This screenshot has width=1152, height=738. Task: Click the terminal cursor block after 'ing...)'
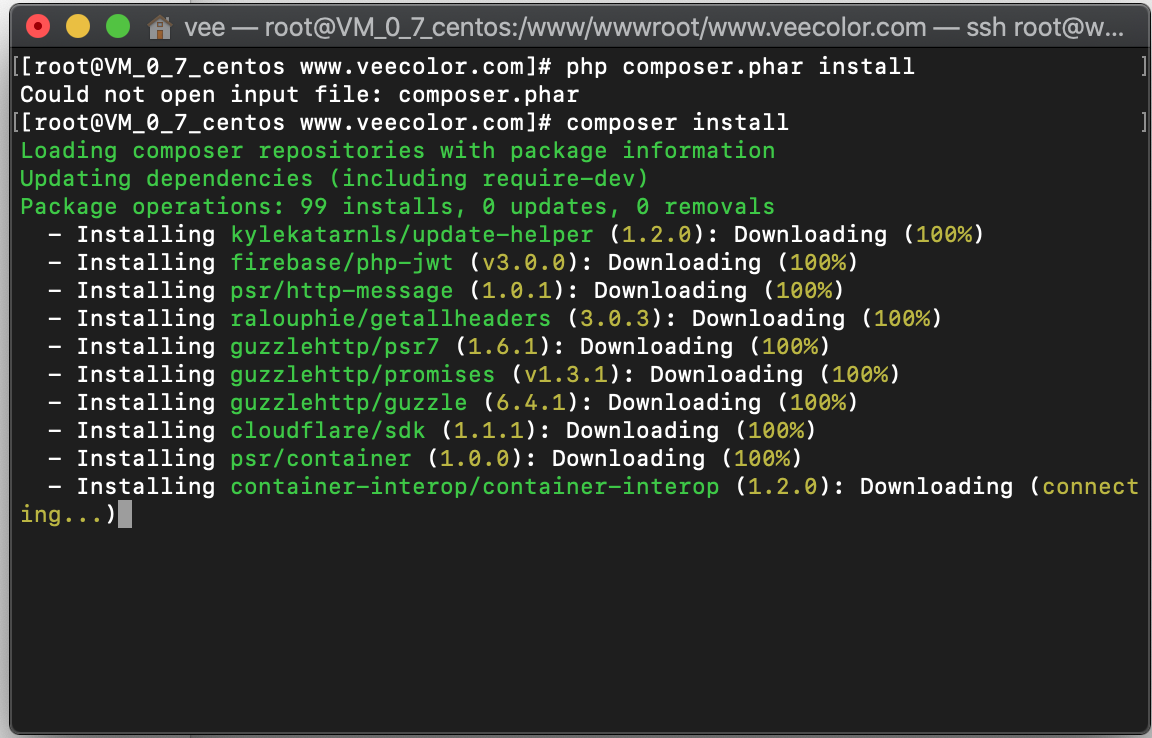pyautogui.click(x=125, y=514)
